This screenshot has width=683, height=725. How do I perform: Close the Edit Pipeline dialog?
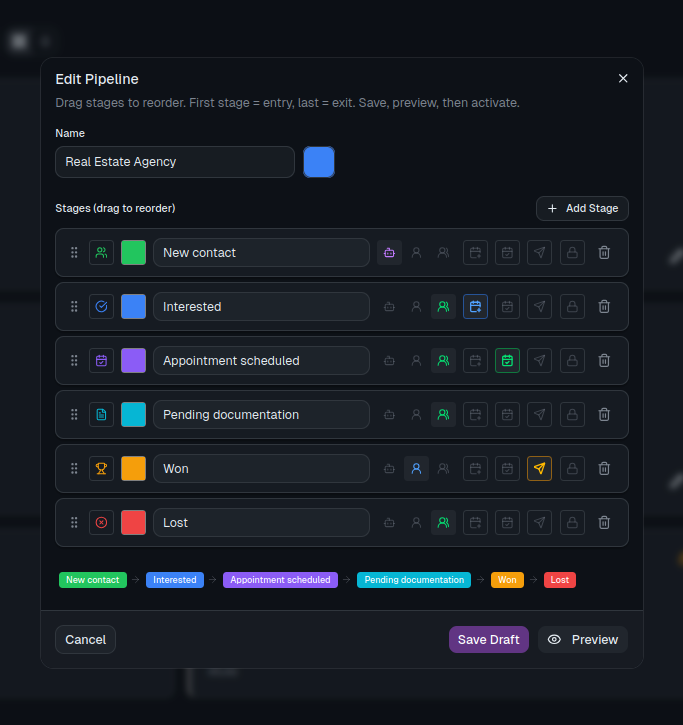point(623,79)
